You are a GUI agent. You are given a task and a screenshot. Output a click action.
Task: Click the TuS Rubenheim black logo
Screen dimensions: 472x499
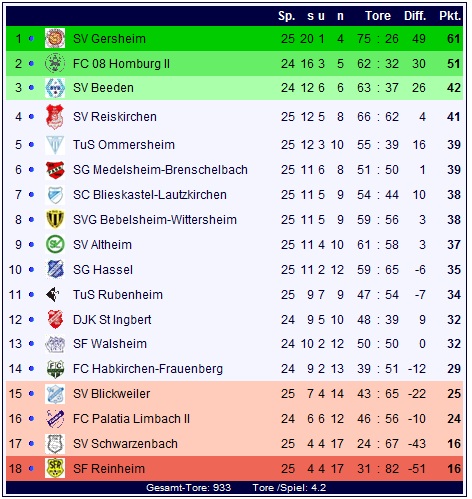(x=53, y=294)
